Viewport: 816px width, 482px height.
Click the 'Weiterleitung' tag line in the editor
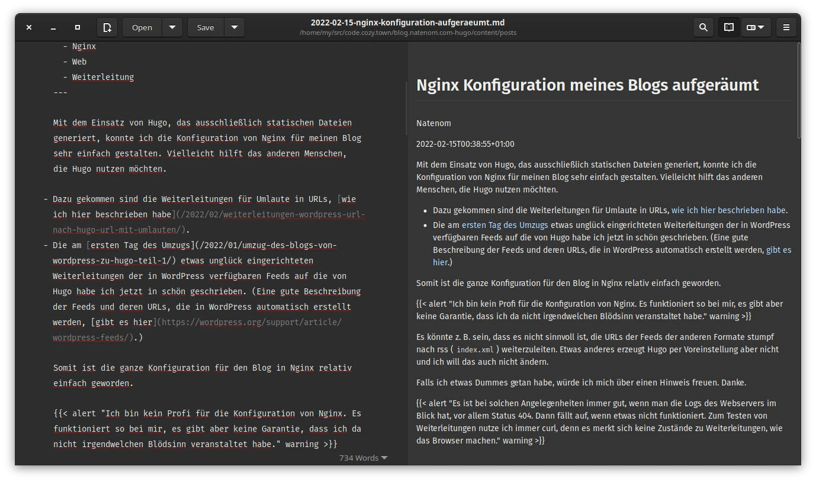click(103, 77)
